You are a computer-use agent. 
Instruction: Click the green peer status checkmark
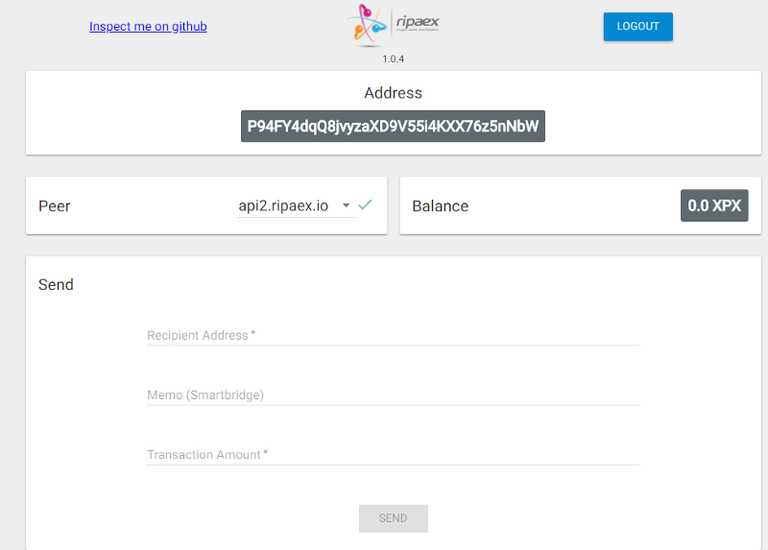click(x=365, y=205)
